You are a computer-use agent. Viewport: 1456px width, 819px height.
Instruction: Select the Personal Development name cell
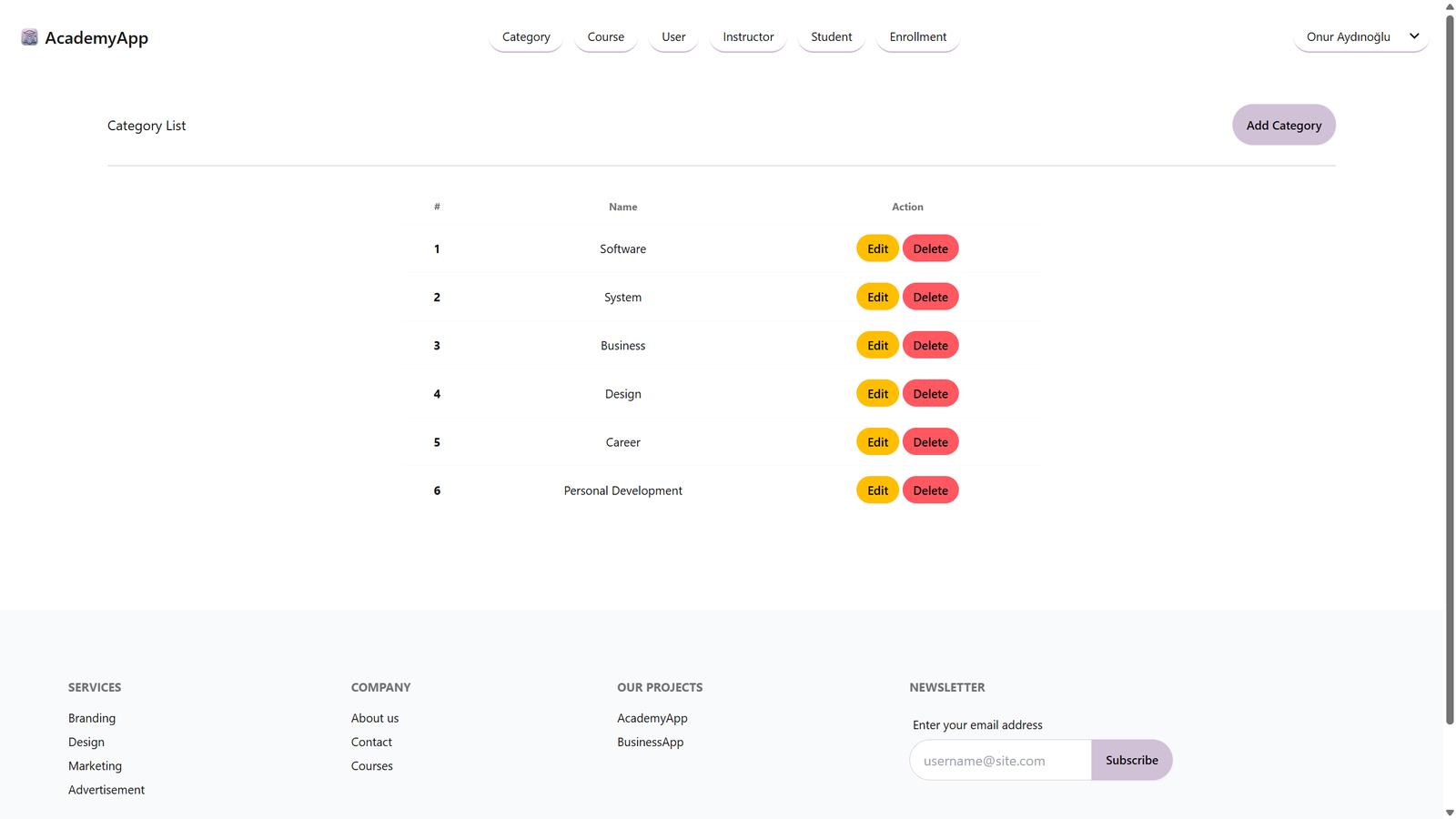pos(622,490)
